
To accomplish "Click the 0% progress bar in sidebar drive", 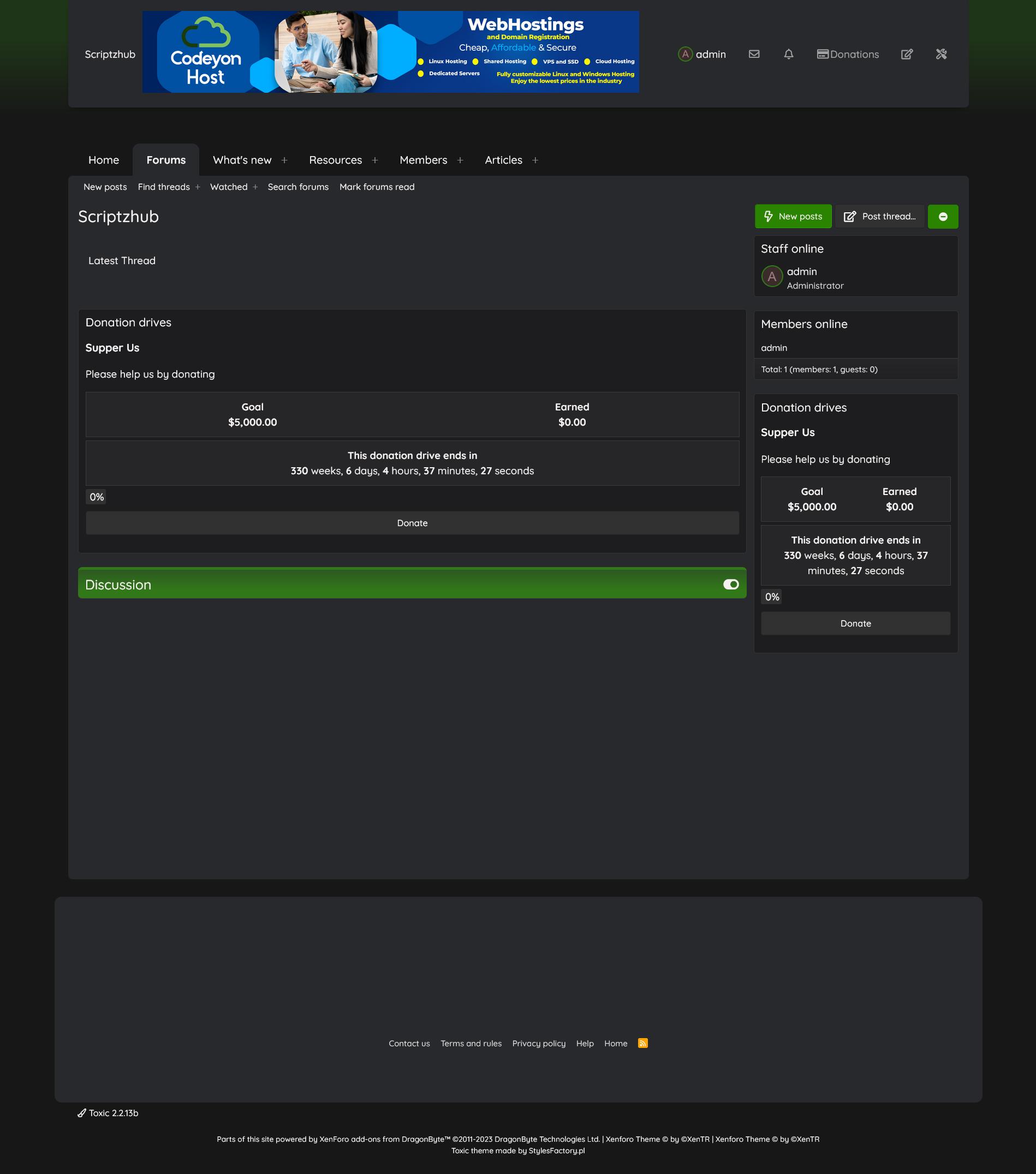I will coord(772,597).
